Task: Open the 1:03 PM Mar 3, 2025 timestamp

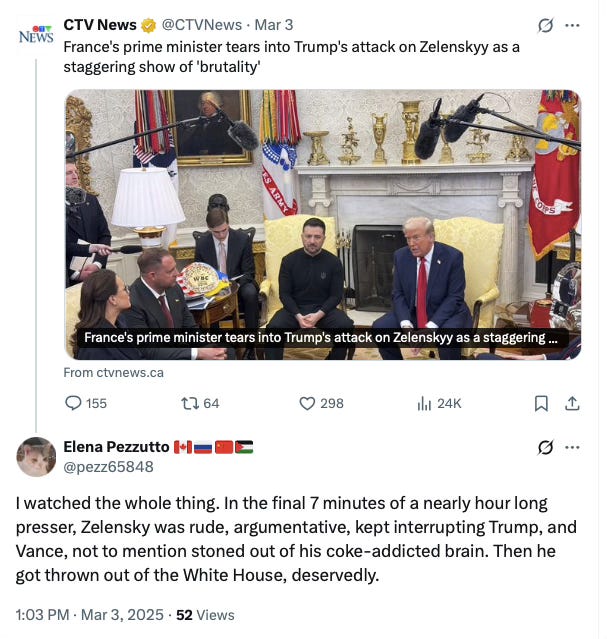Action: click(x=89, y=615)
